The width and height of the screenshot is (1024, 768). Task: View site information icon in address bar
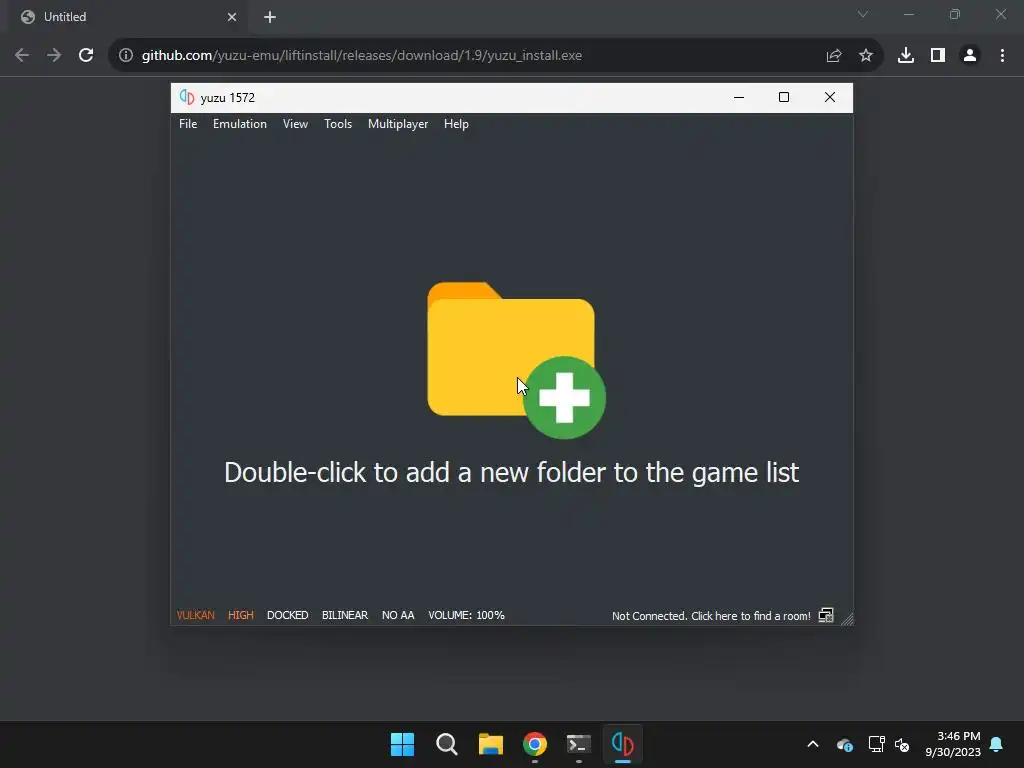coord(126,56)
